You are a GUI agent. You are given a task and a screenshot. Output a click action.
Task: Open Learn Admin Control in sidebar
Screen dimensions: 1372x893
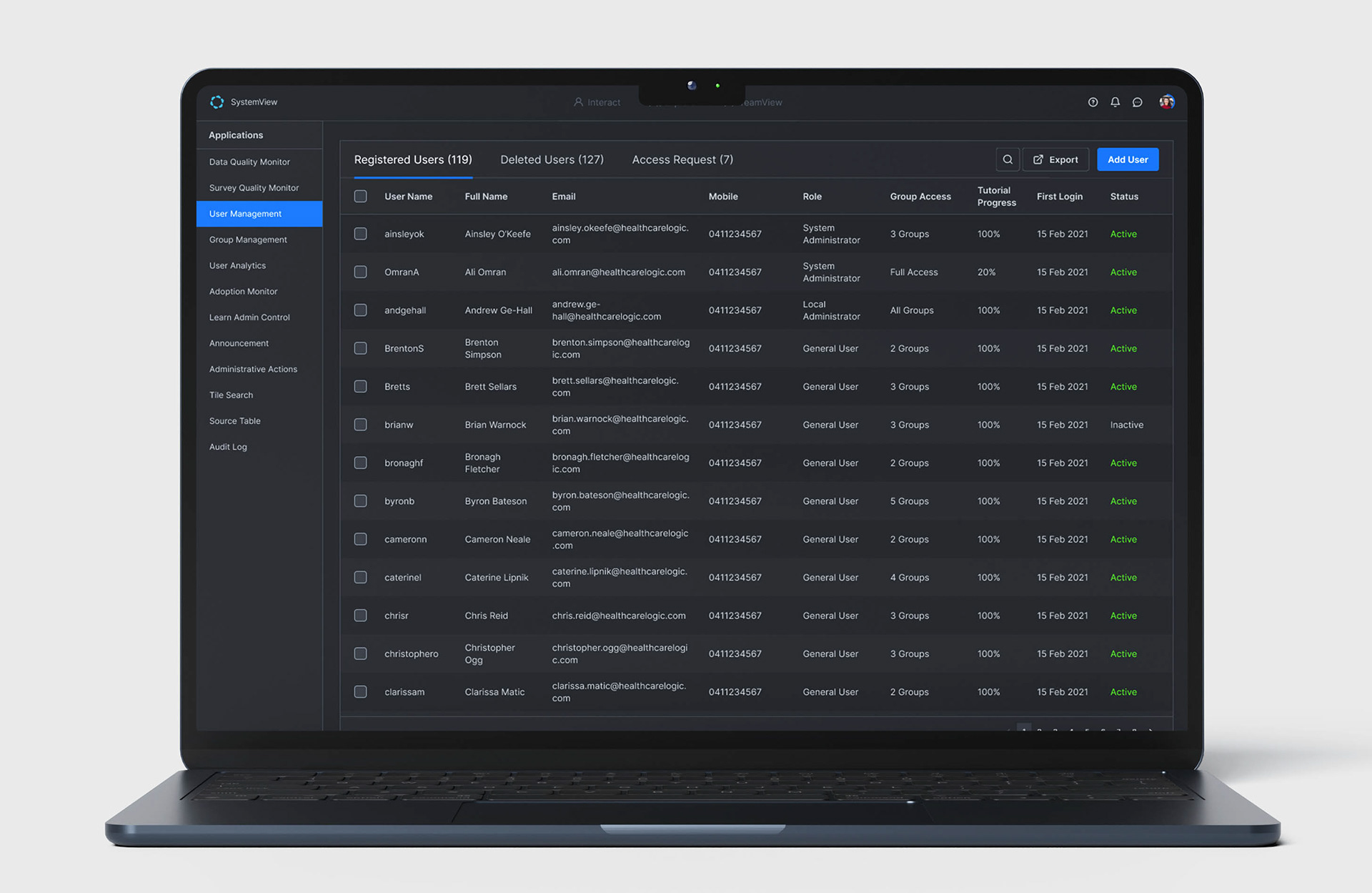259,317
